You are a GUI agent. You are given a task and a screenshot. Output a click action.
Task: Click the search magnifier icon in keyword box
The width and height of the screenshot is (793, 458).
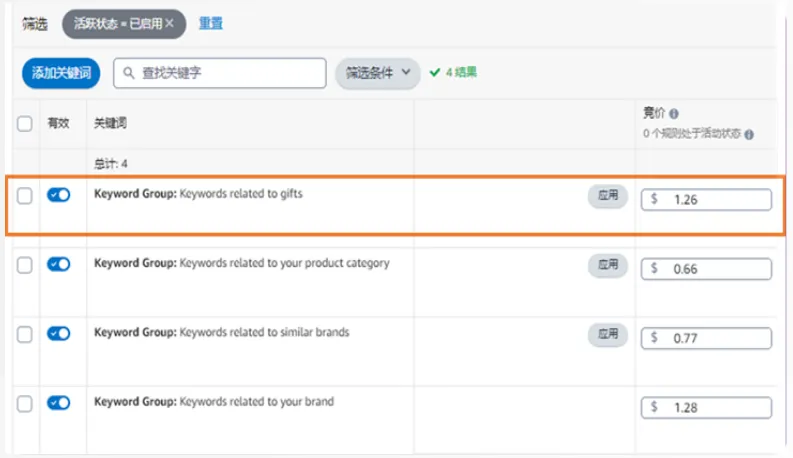(130, 73)
